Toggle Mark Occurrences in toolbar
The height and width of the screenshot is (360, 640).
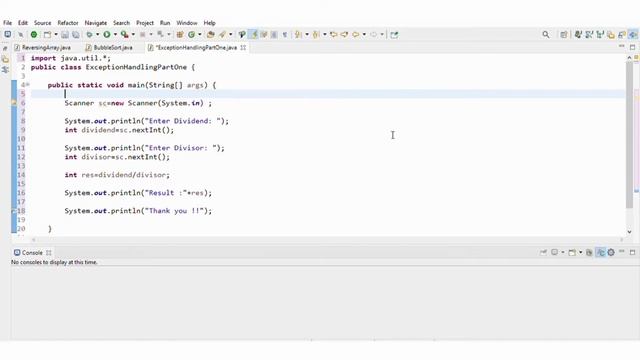[254, 35]
